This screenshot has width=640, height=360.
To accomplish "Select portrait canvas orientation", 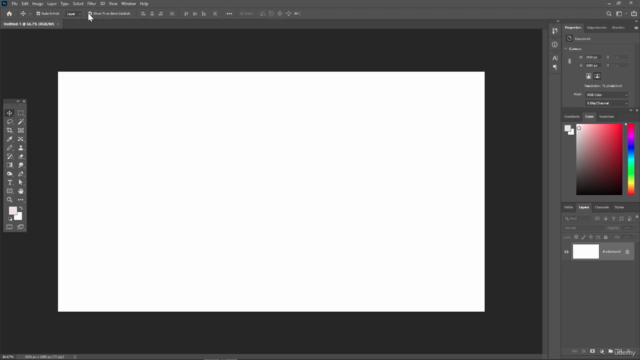I will [588, 76].
